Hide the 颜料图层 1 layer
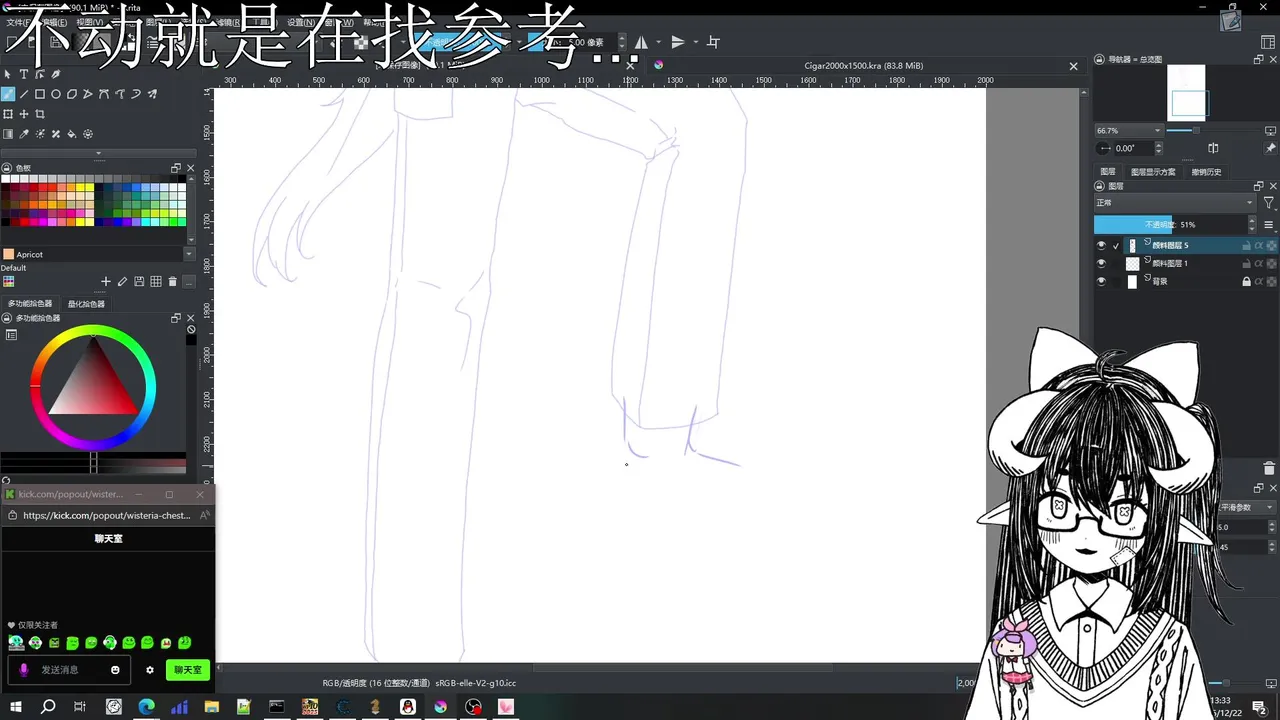The height and width of the screenshot is (720, 1280). (1101, 263)
